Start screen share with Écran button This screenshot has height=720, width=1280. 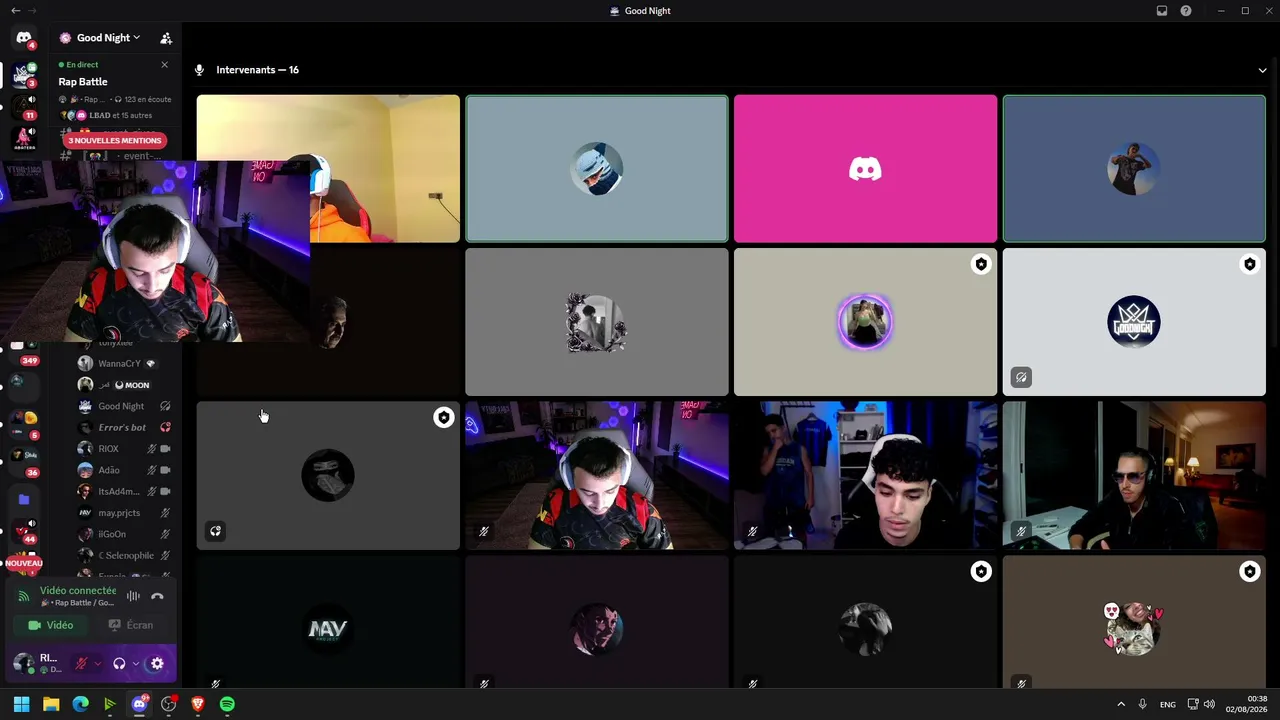pos(131,625)
